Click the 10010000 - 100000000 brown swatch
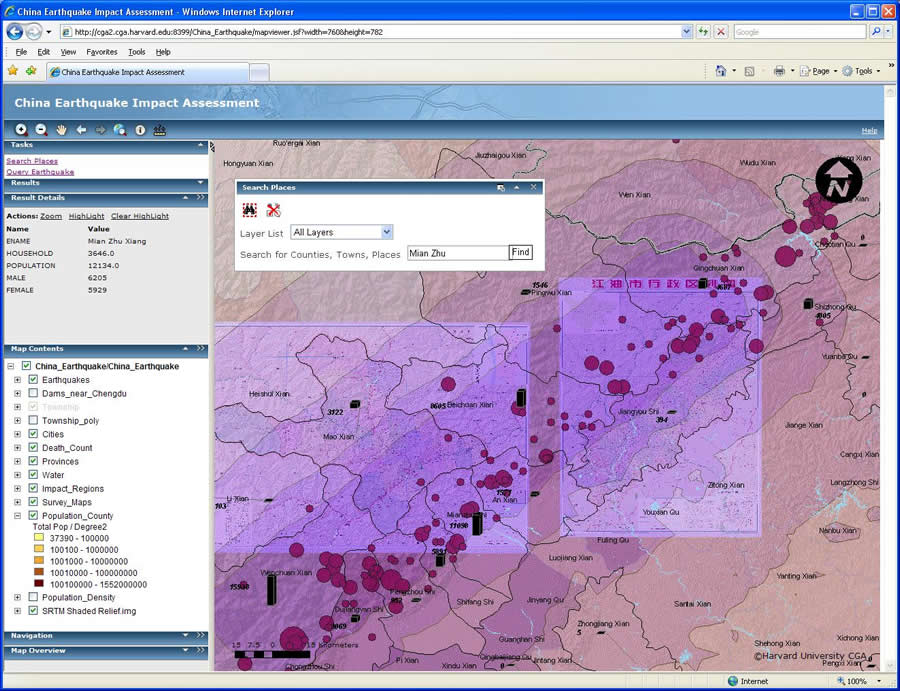The height and width of the screenshot is (691, 900). coord(39,572)
